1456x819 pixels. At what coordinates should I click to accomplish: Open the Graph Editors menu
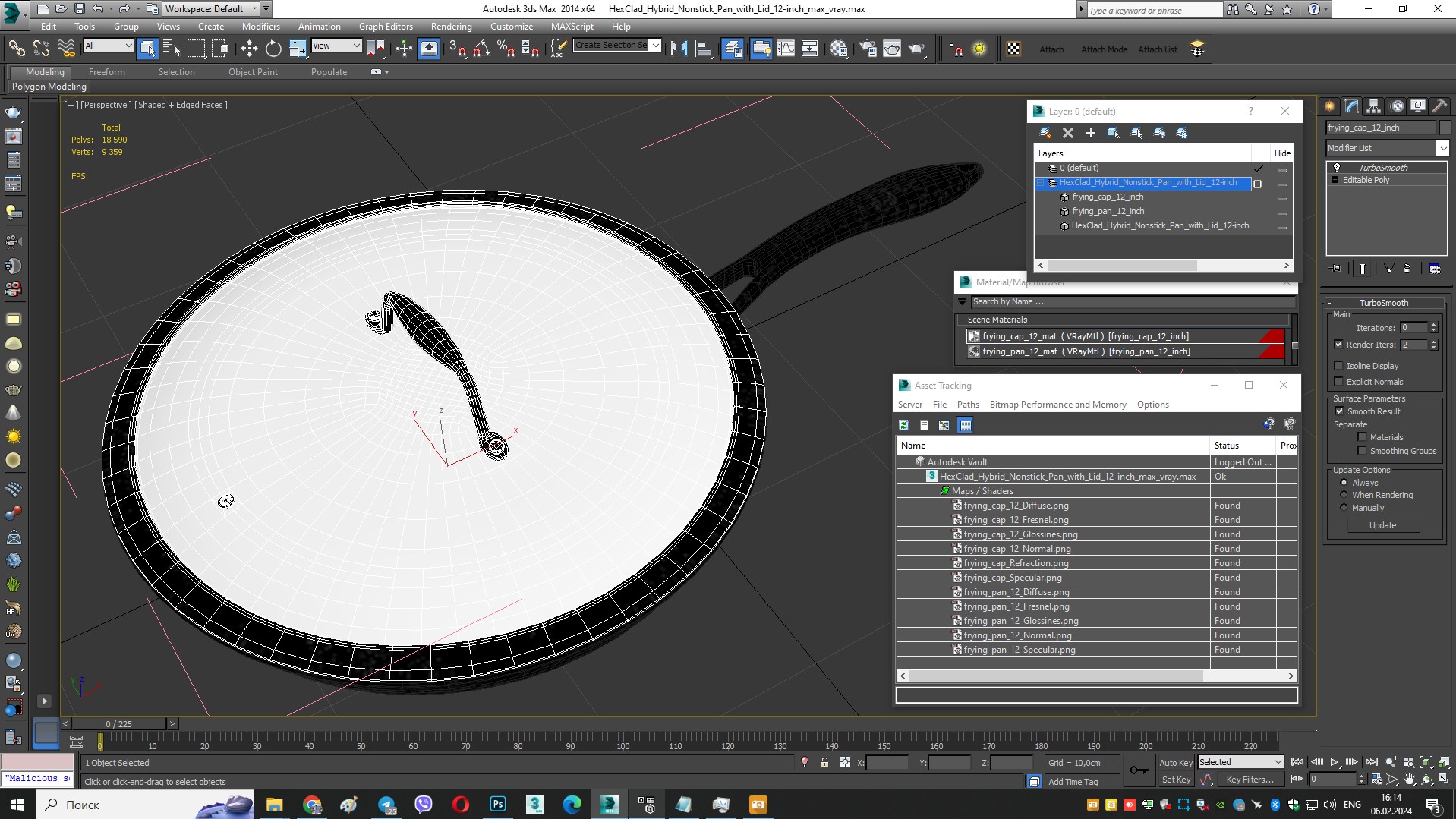386,27
